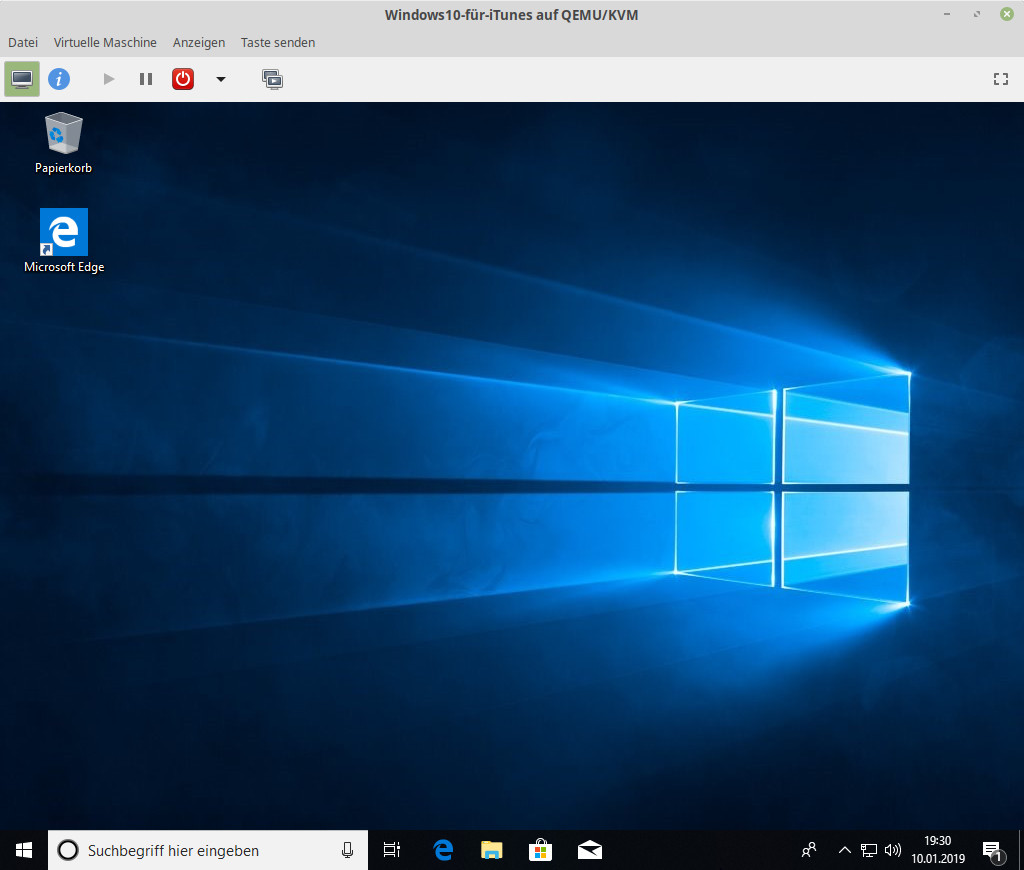This screenshot has height=870, width=1024.
Task: Show the graphical console view
Action: click(22, 79)
